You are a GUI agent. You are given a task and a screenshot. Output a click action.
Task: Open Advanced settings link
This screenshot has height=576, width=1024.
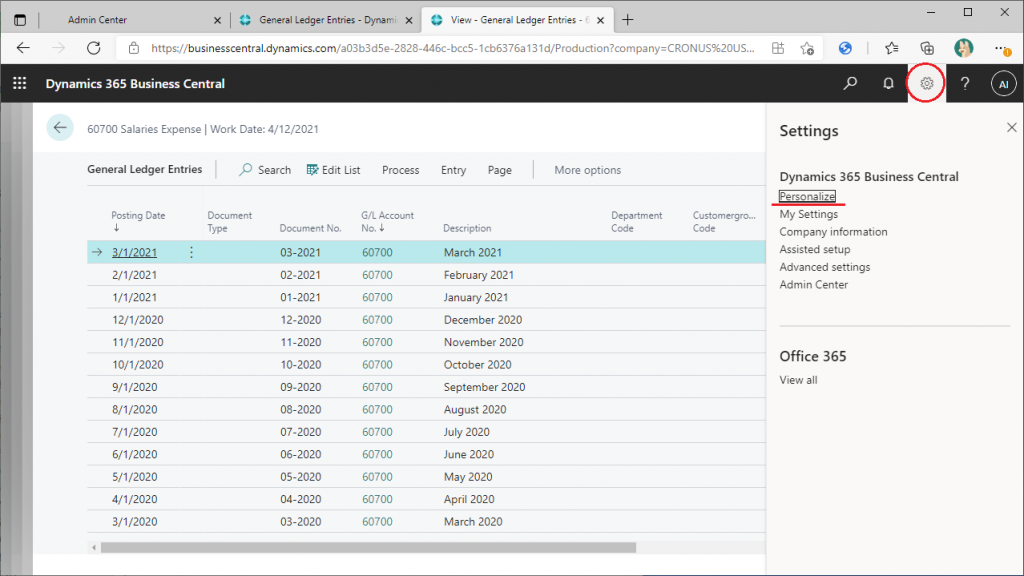825,266
